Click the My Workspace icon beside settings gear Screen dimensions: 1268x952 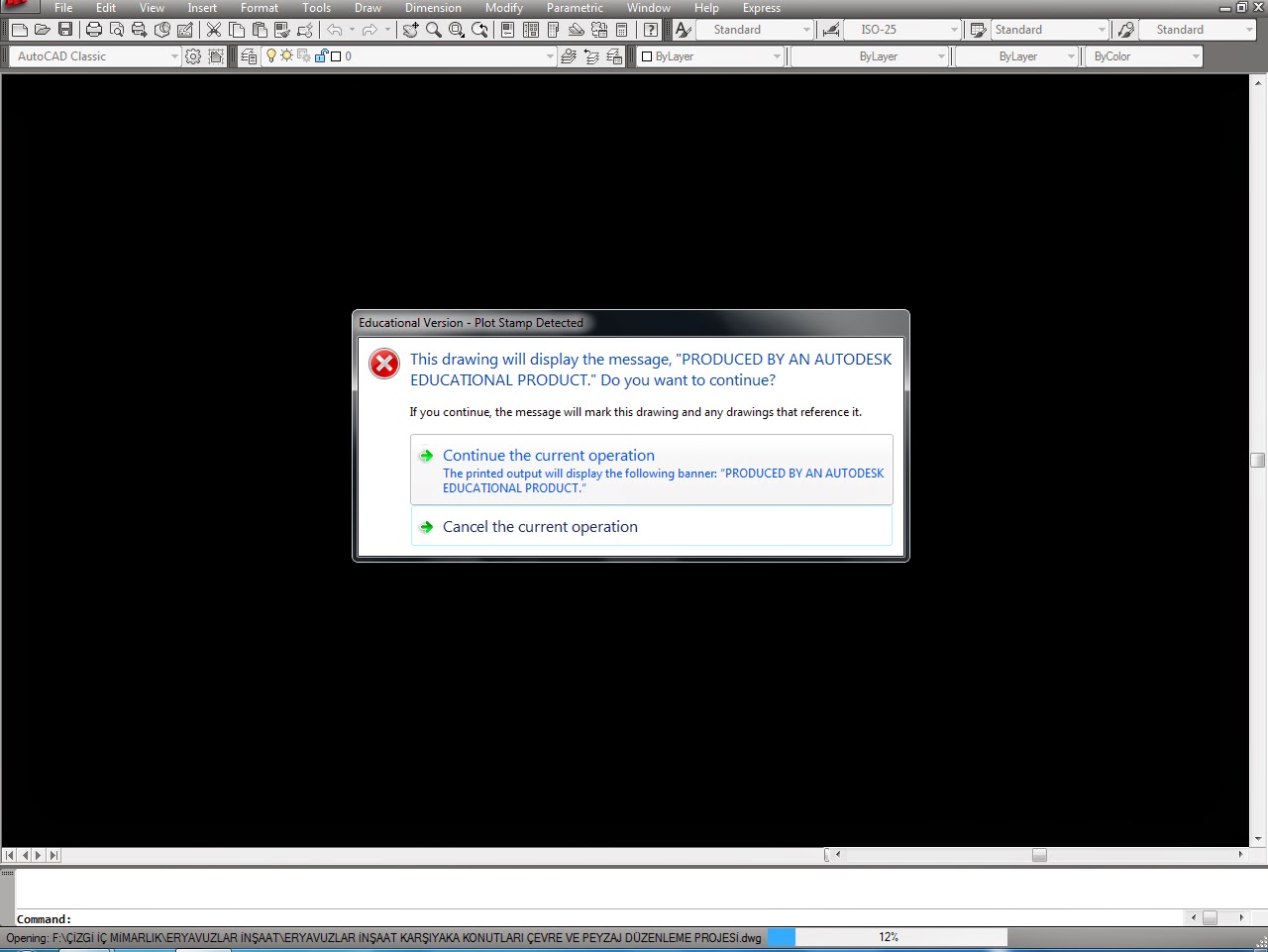[216, 56]
